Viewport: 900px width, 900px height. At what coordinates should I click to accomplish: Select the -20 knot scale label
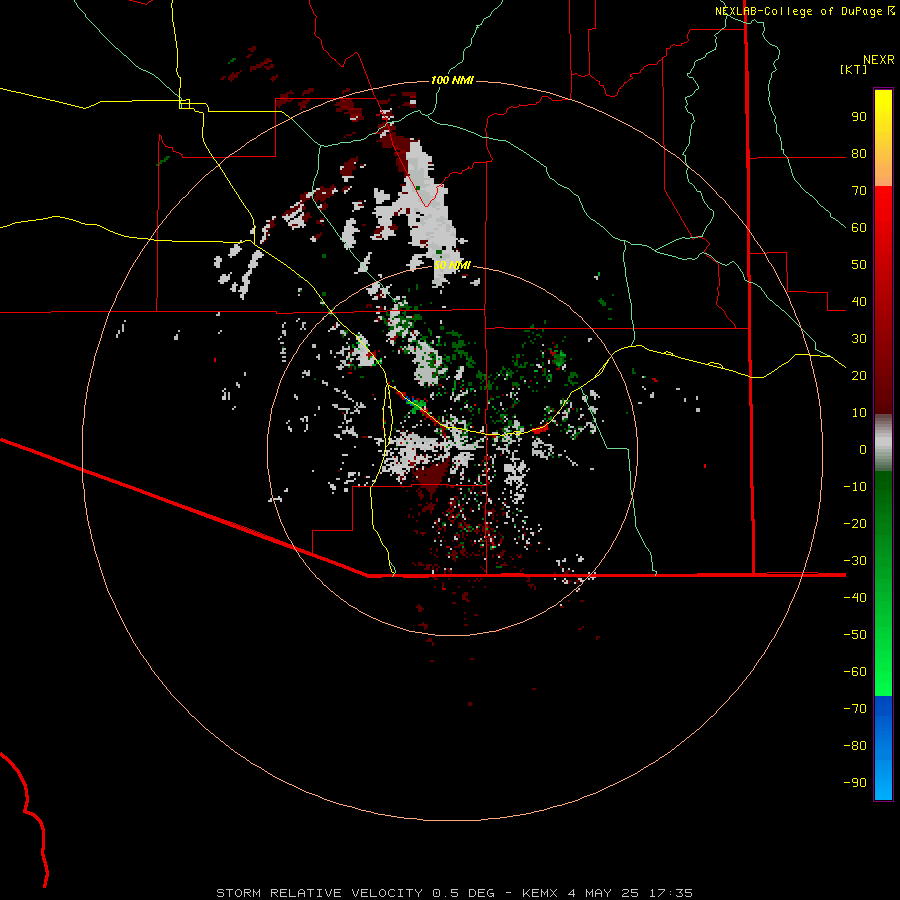click(855, 523)
